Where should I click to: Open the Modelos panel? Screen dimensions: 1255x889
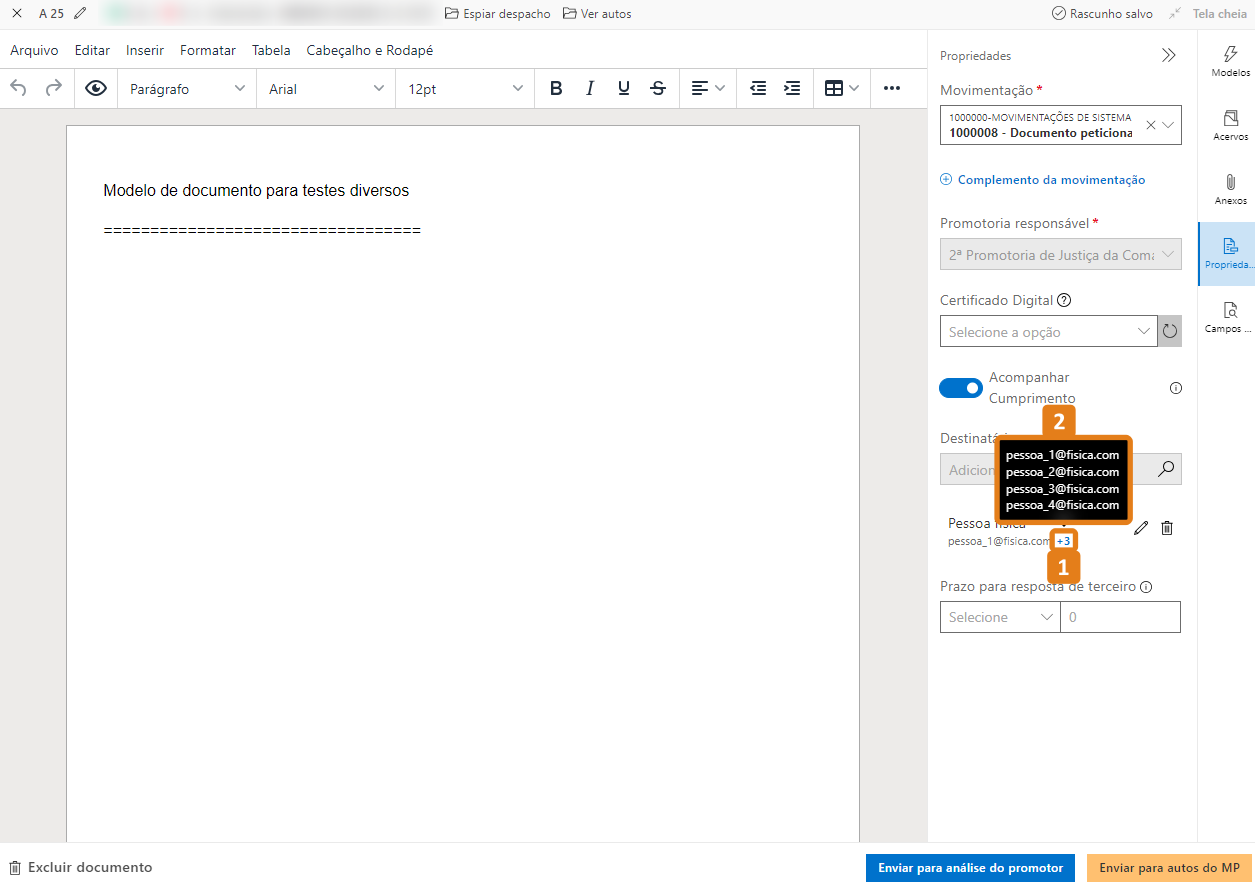coord(1229,63)
